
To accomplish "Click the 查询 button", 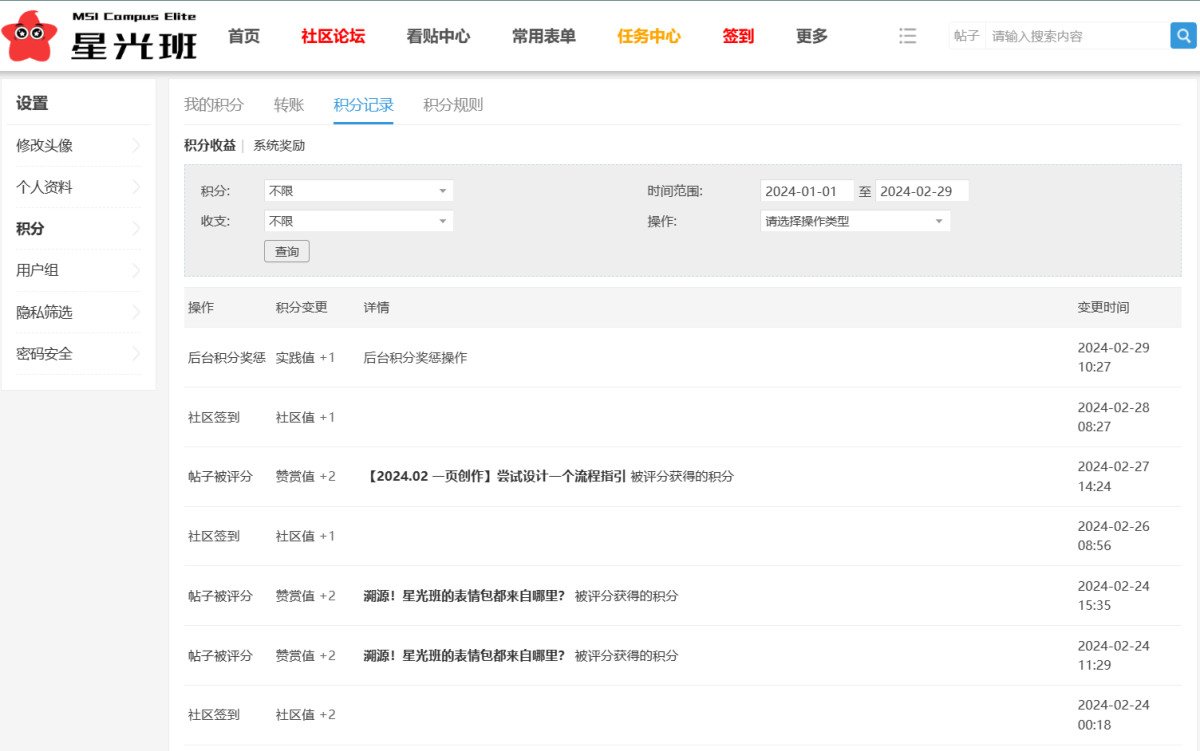I will 287,251.
